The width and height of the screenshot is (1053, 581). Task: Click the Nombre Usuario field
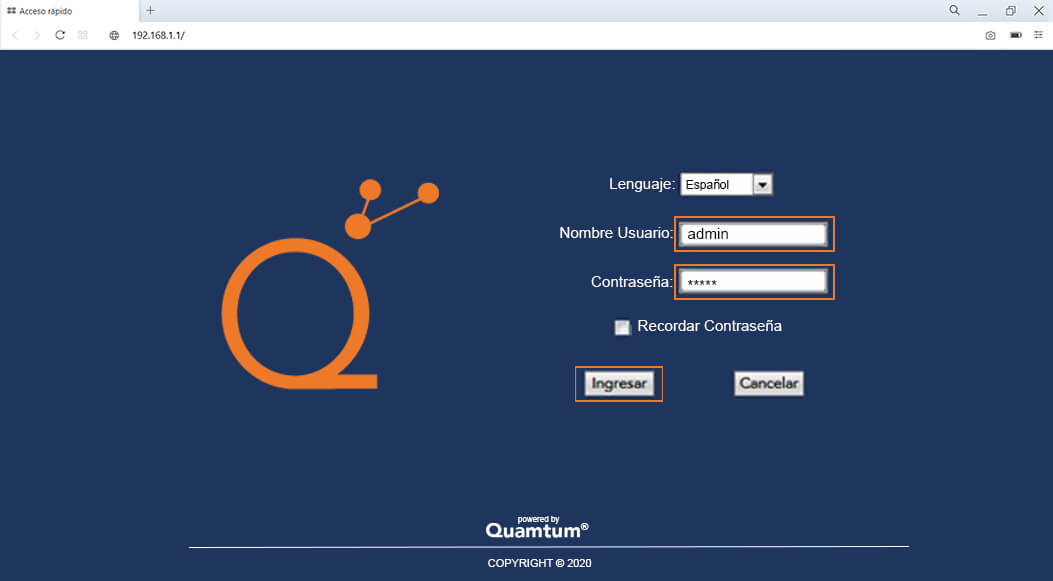click(x=754, y=233)
